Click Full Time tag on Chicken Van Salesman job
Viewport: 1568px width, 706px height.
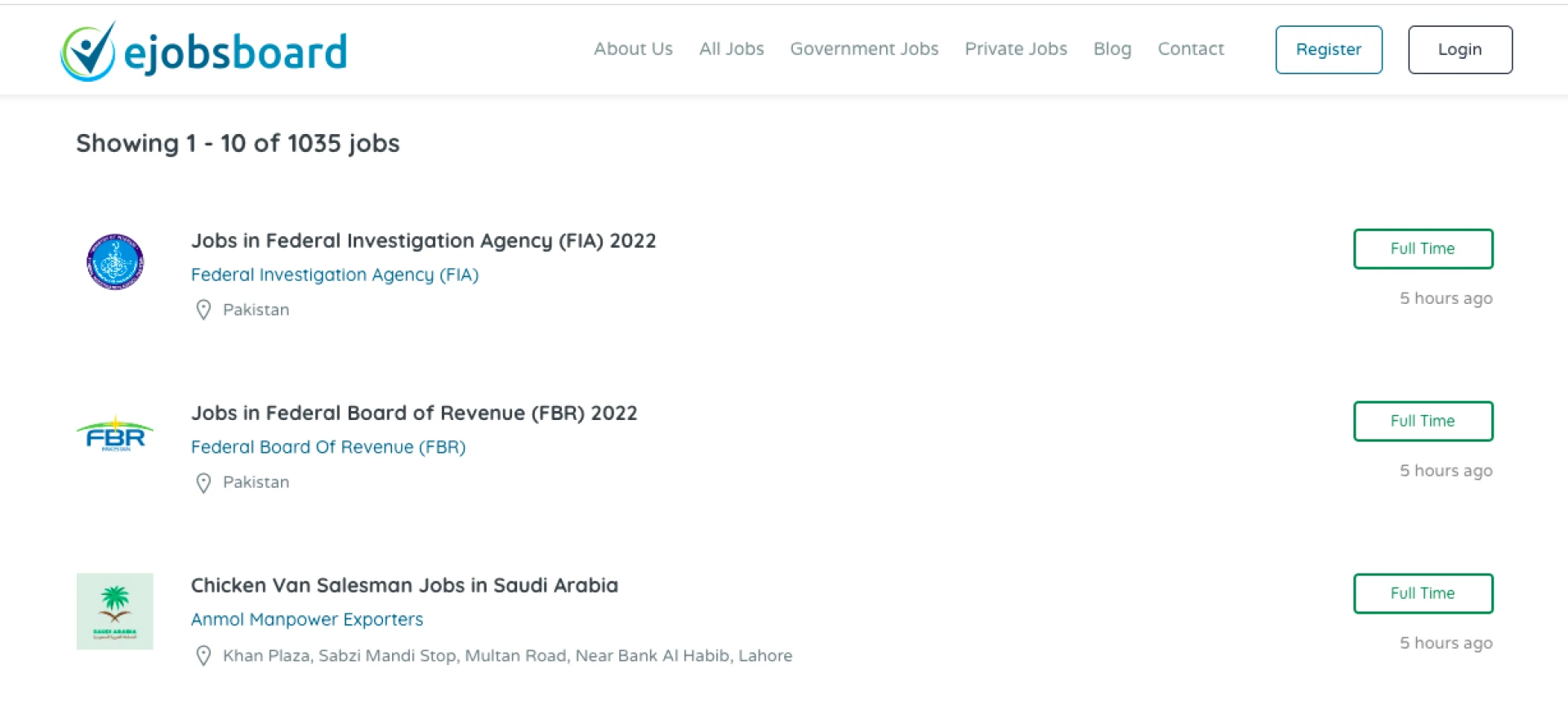tap(1423, 593)
